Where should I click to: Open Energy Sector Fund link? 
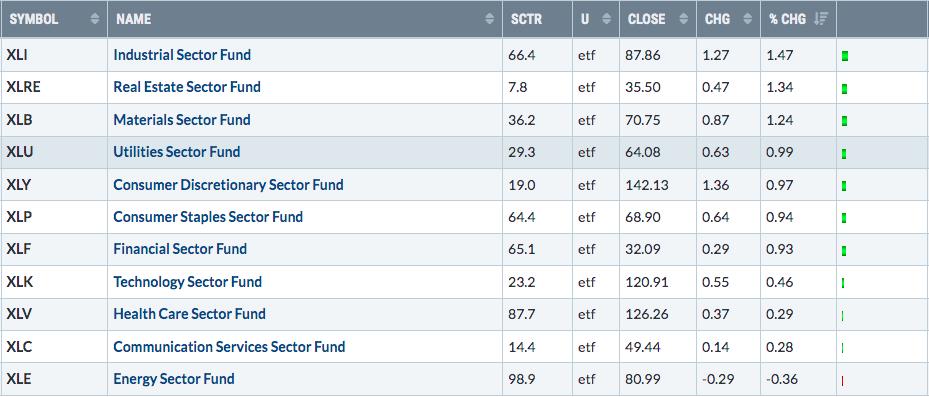click(x=174, y=379)
